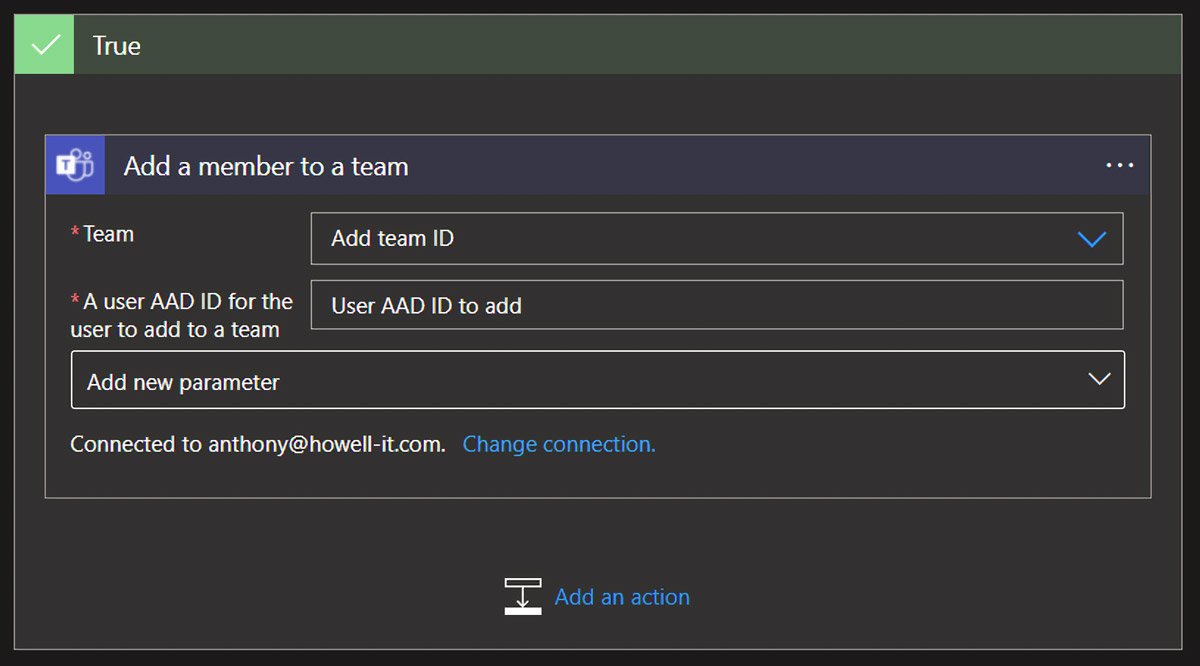
Task: Click the Add an action link
Action: (x=622, y=597)
